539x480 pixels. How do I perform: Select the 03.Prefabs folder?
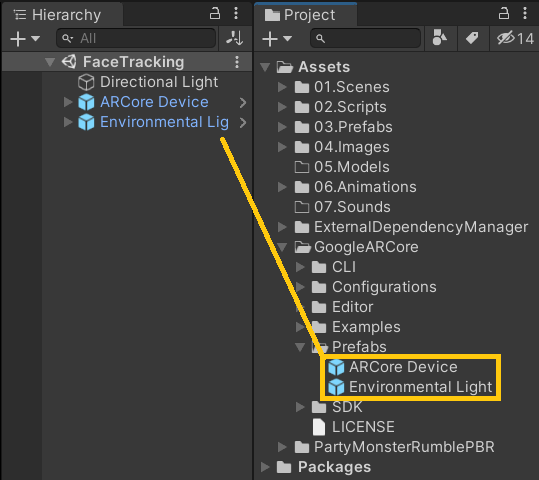click(x=353, y=127)
